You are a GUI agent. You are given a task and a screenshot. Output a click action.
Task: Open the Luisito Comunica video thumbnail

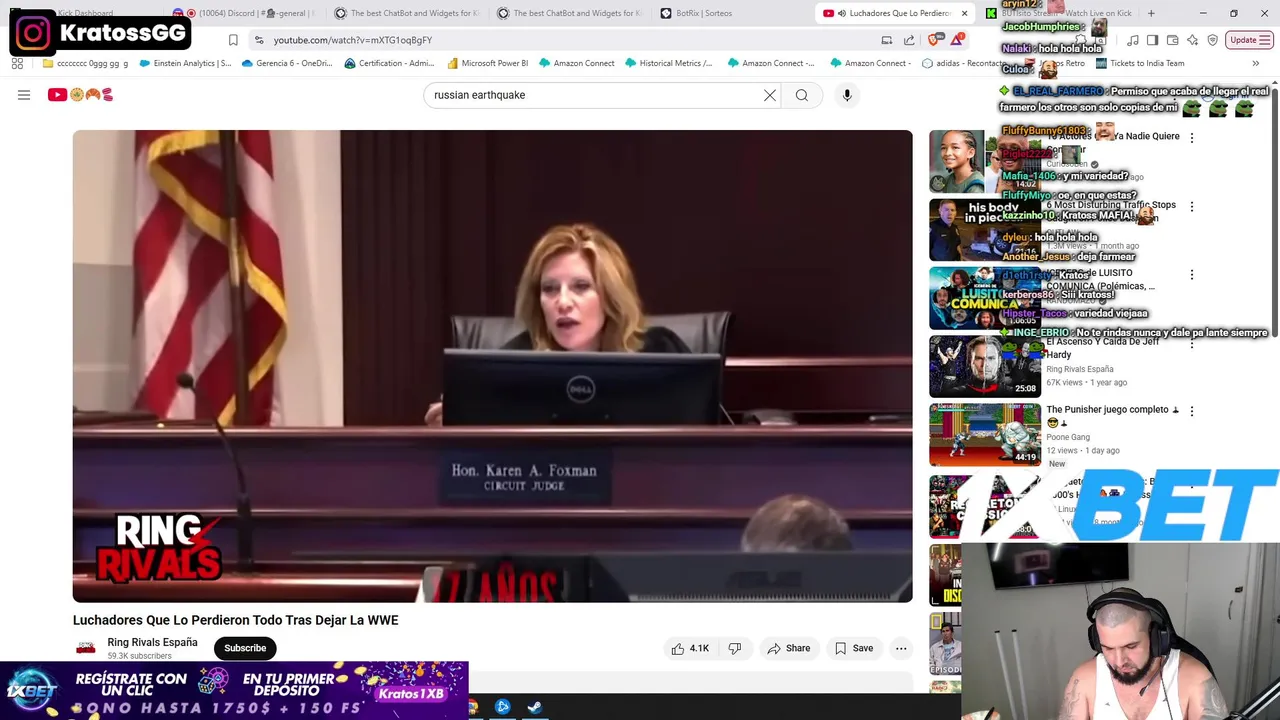[x=985, y=298]
